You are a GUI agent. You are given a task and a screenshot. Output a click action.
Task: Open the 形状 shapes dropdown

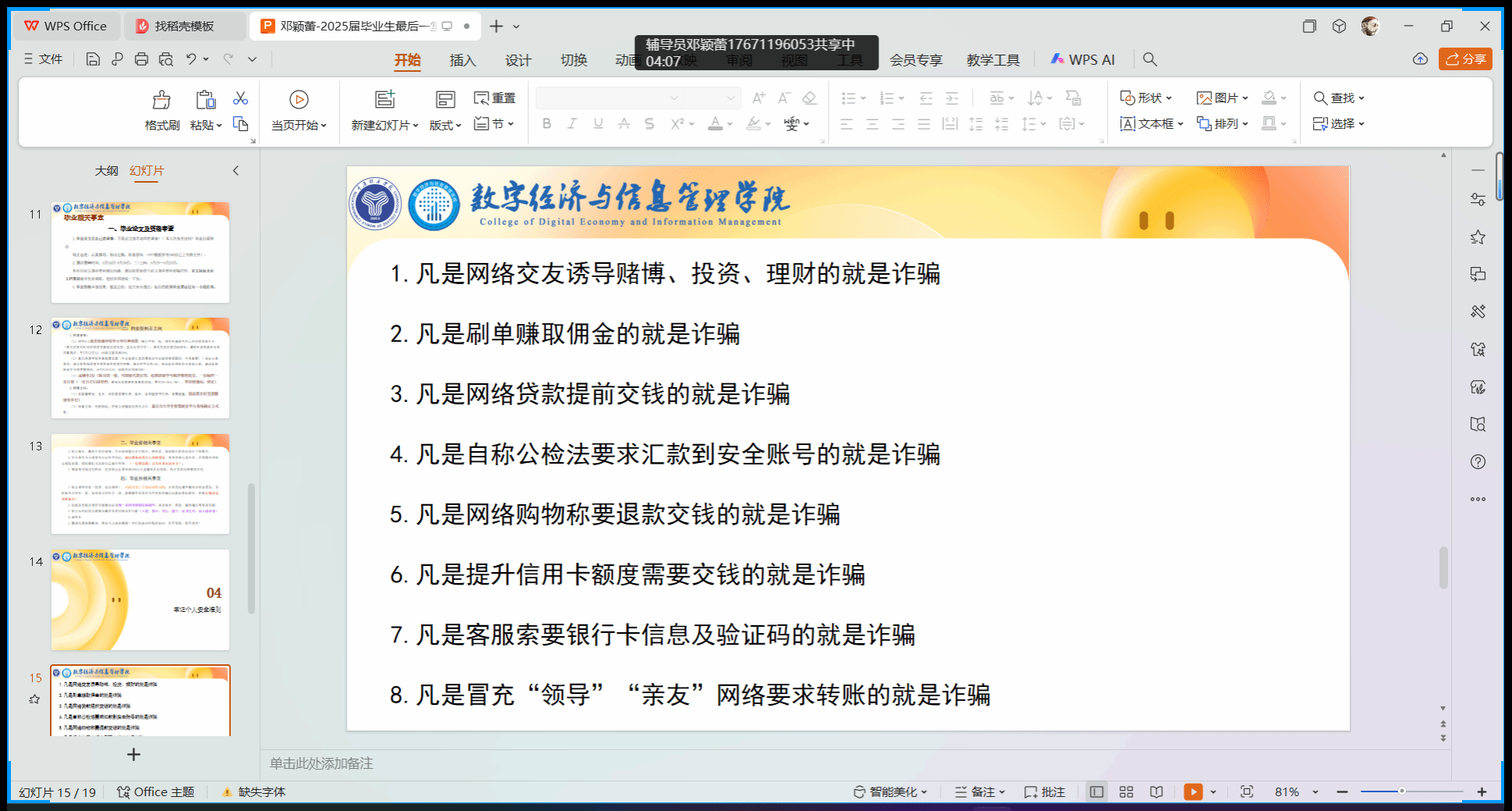pos(1146,98)
